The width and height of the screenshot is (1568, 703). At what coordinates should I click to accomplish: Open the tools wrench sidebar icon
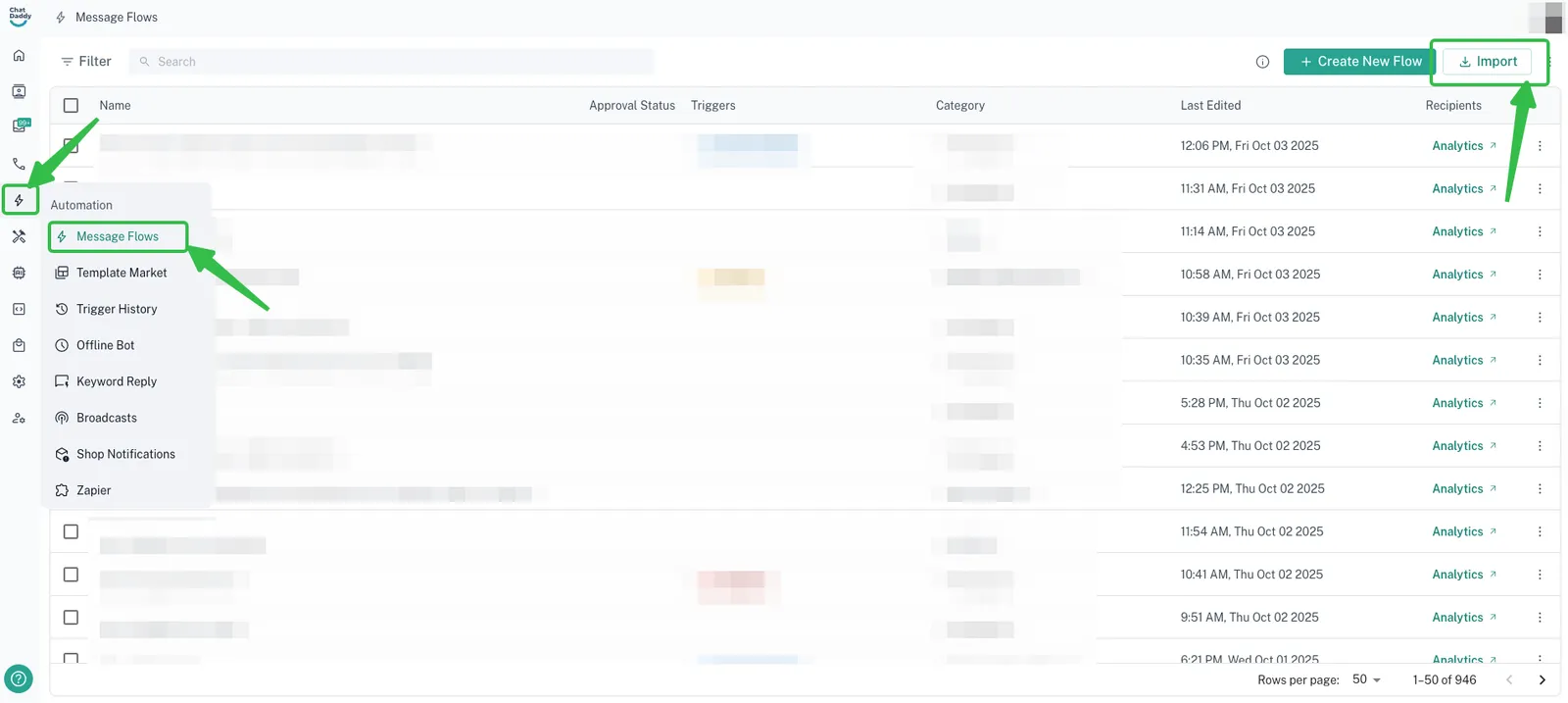pos(19,236)
